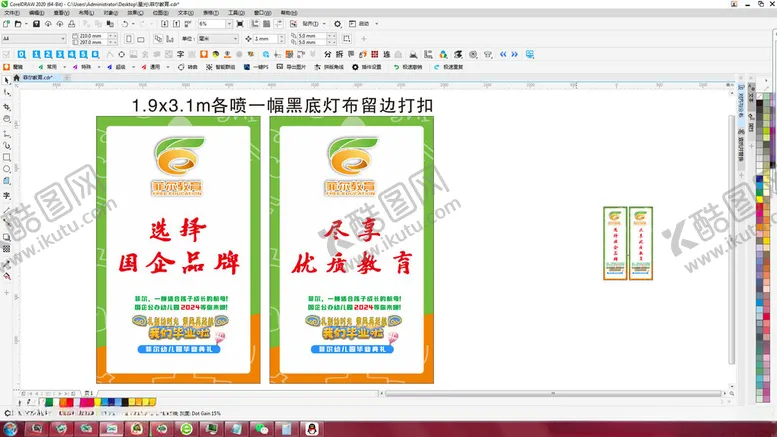Select the Eyedropper tool in the toolbox

click(6, 264)
